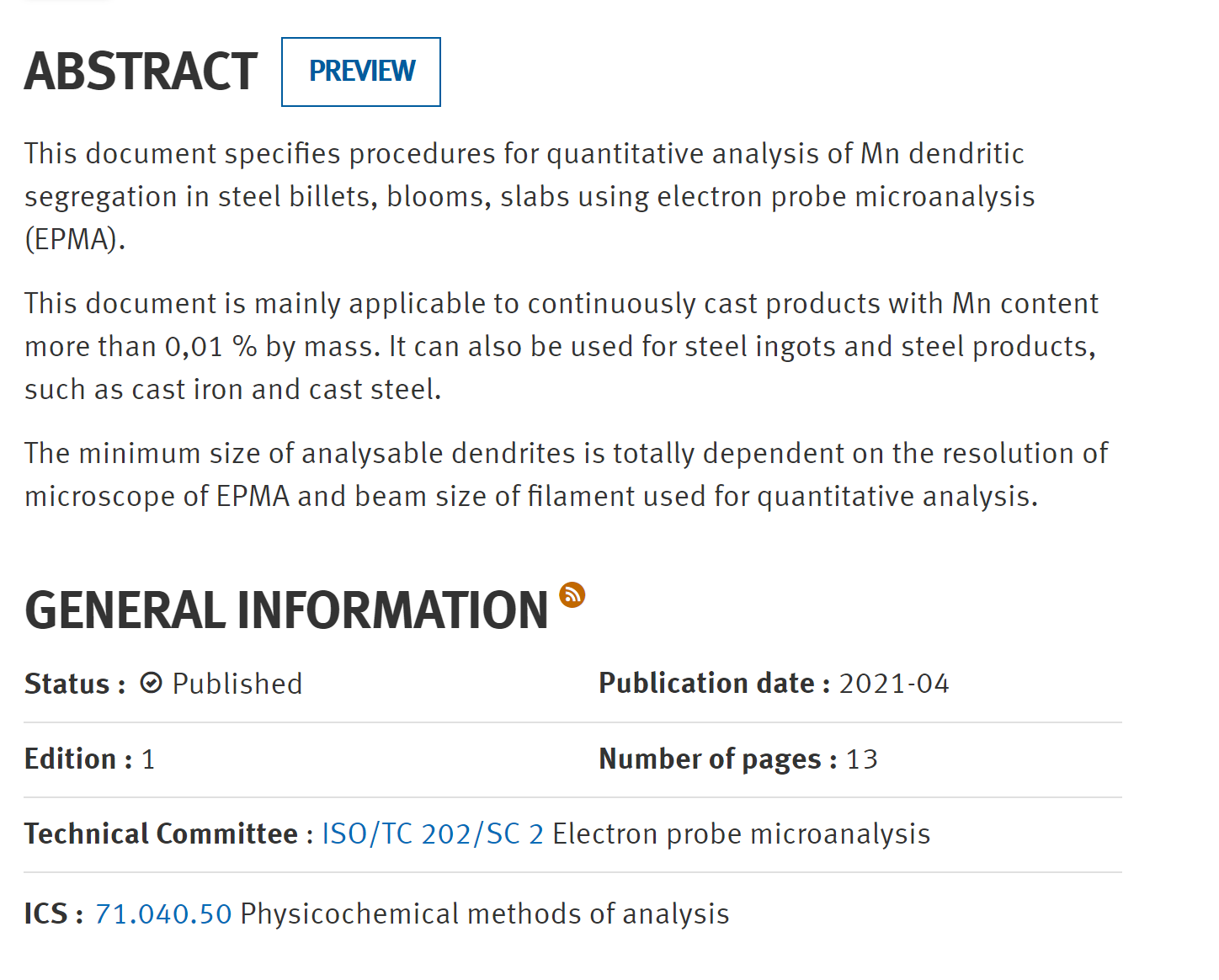1219x980 pixels.
Task: Click the paragraph about continuously cast products
Action: (561, 346)
